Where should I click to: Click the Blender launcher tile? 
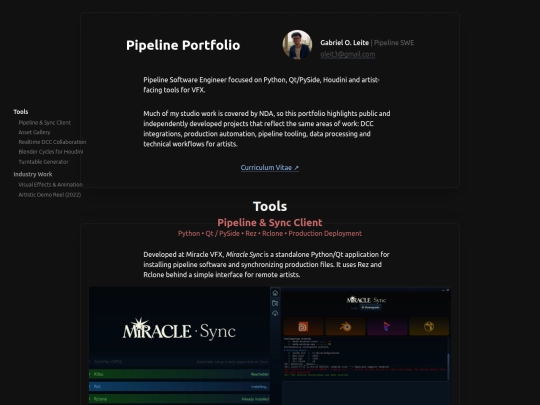pyautogui.click(x=345, y=326)
